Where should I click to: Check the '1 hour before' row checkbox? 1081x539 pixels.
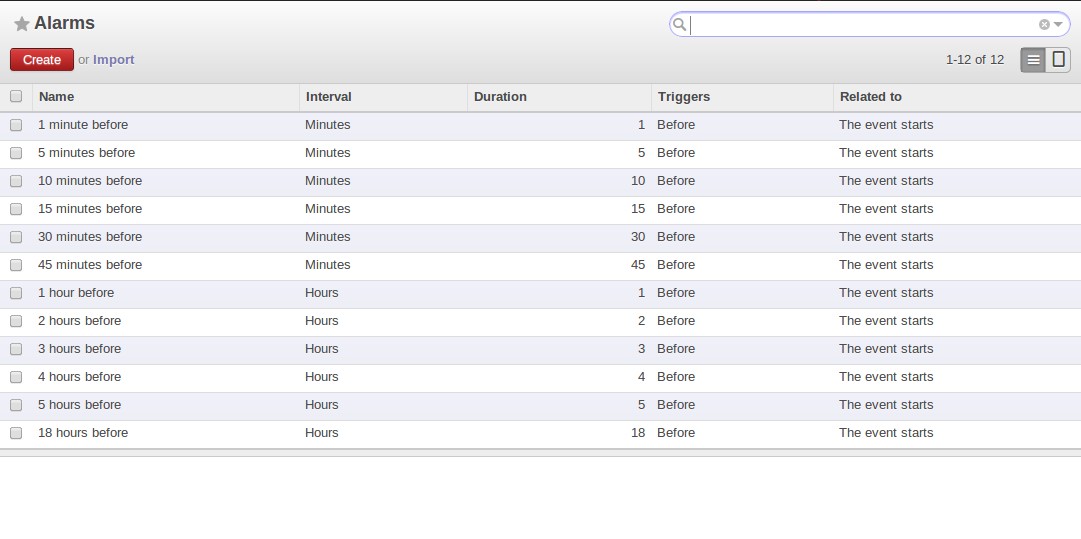click(x=16, y=293)
